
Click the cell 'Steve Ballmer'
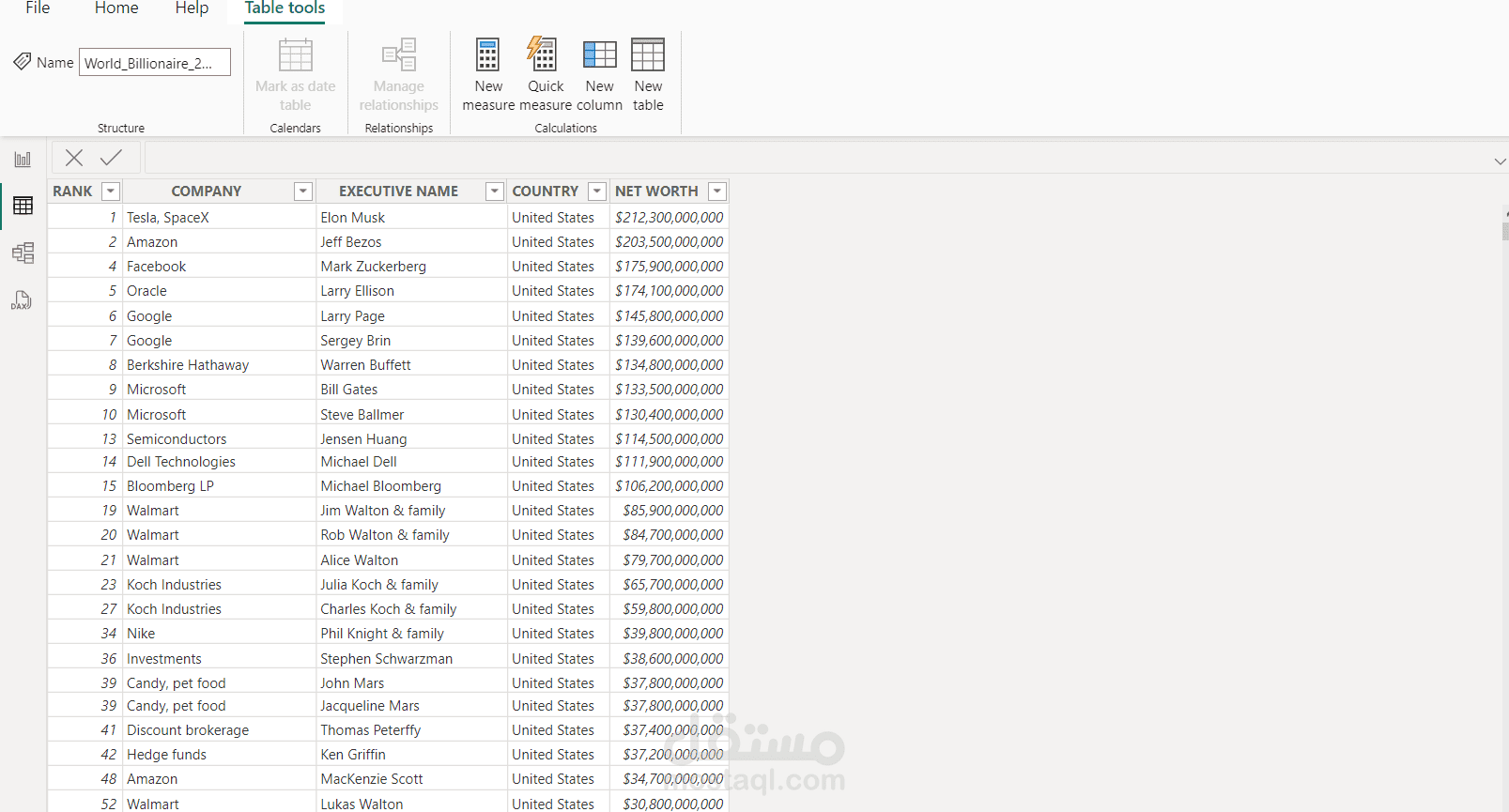[x=411, y=415]
